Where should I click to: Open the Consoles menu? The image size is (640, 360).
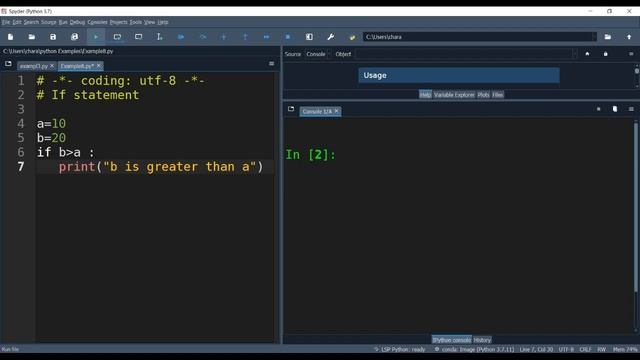click(x=97, y=22)
